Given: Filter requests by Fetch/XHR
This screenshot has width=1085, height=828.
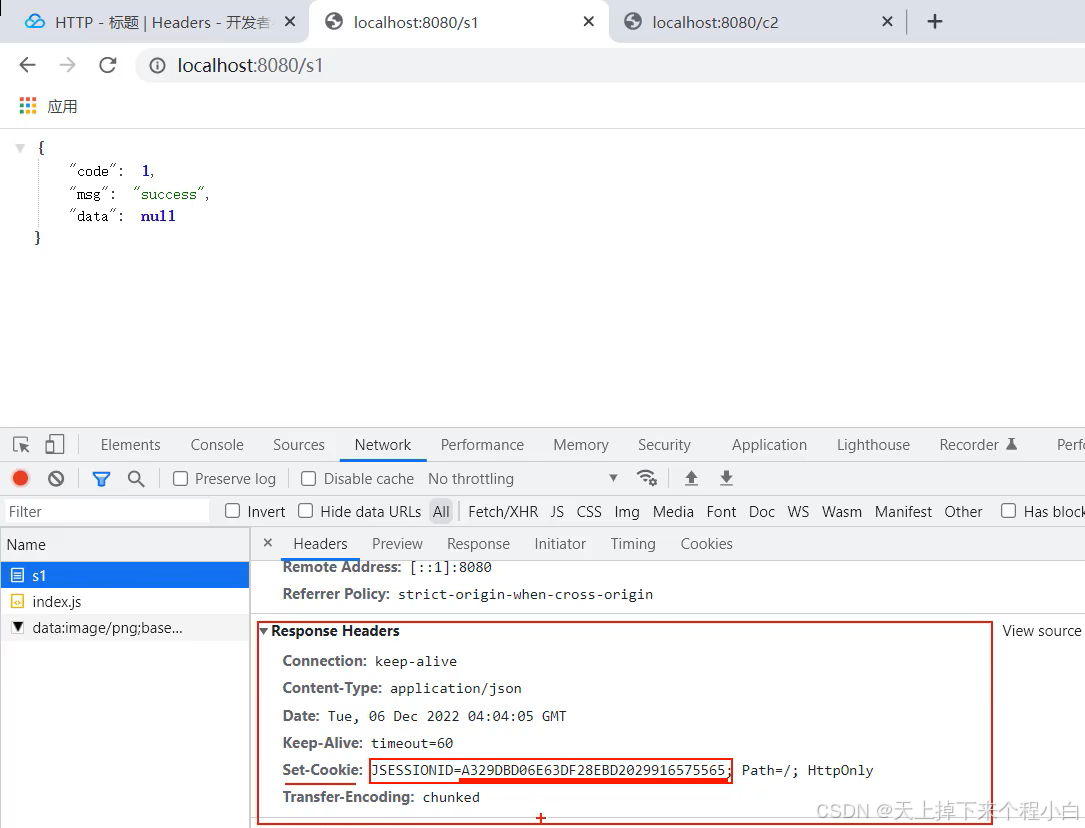Looking at the screenshot, I should pos(502,511).
